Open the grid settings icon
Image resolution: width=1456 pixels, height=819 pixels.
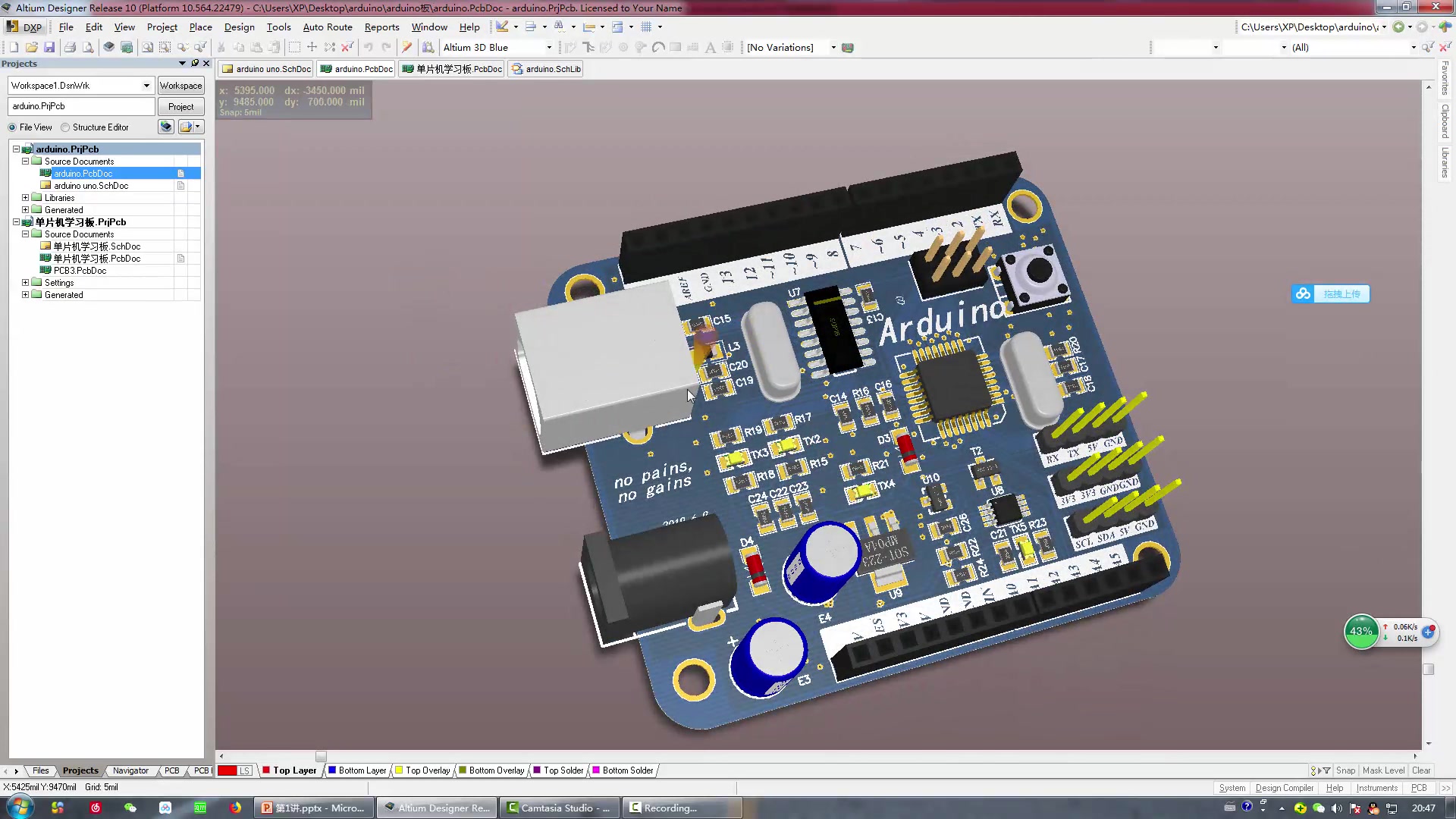(x=646, y=27)
